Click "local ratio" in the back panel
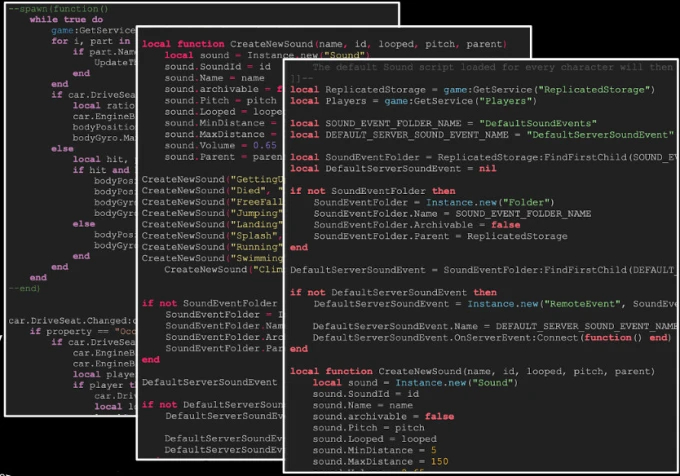The height and width of the screenshot is (476, 680). coord(104,105)
